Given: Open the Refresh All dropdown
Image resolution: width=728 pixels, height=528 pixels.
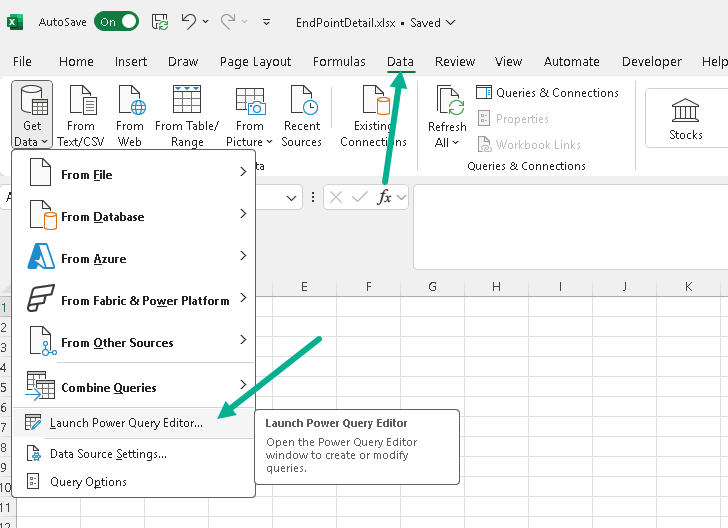Looking at the screenshot, I should pos(447,142).
